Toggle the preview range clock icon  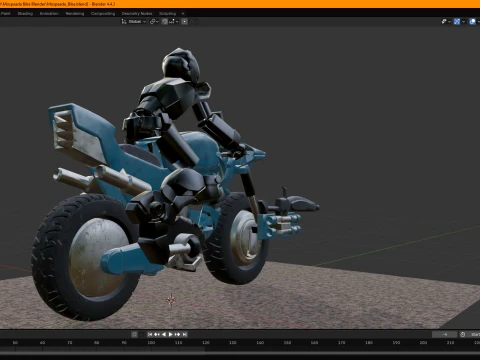click(x=463, y=334)
